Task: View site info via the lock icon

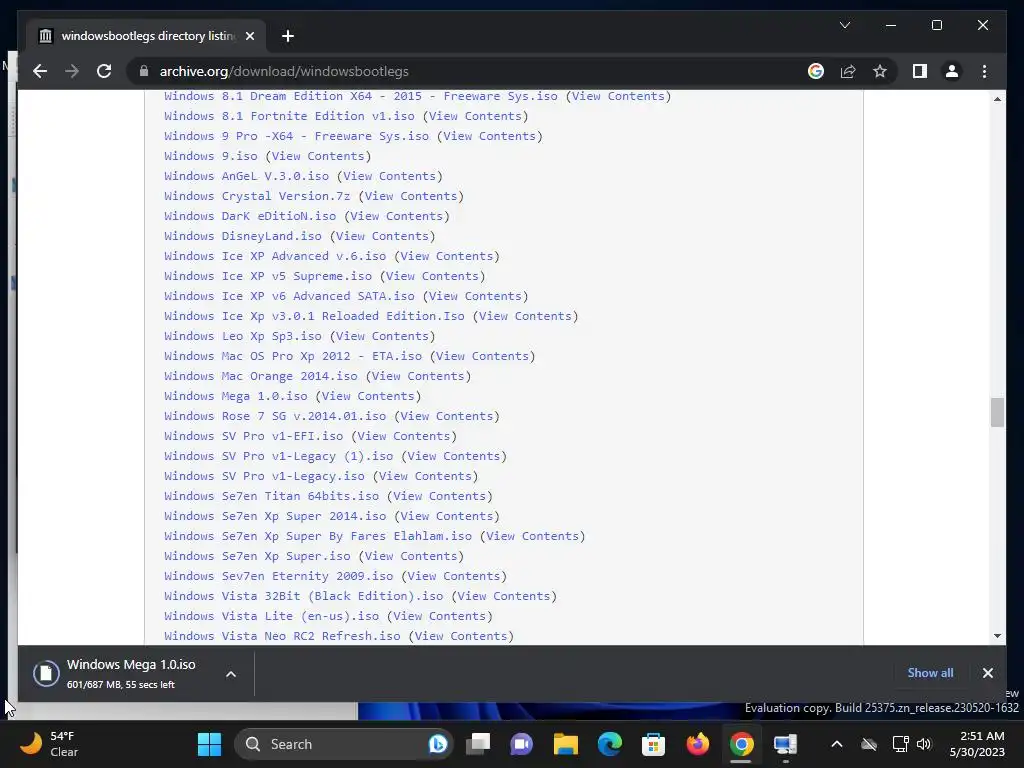Action: 144,71
